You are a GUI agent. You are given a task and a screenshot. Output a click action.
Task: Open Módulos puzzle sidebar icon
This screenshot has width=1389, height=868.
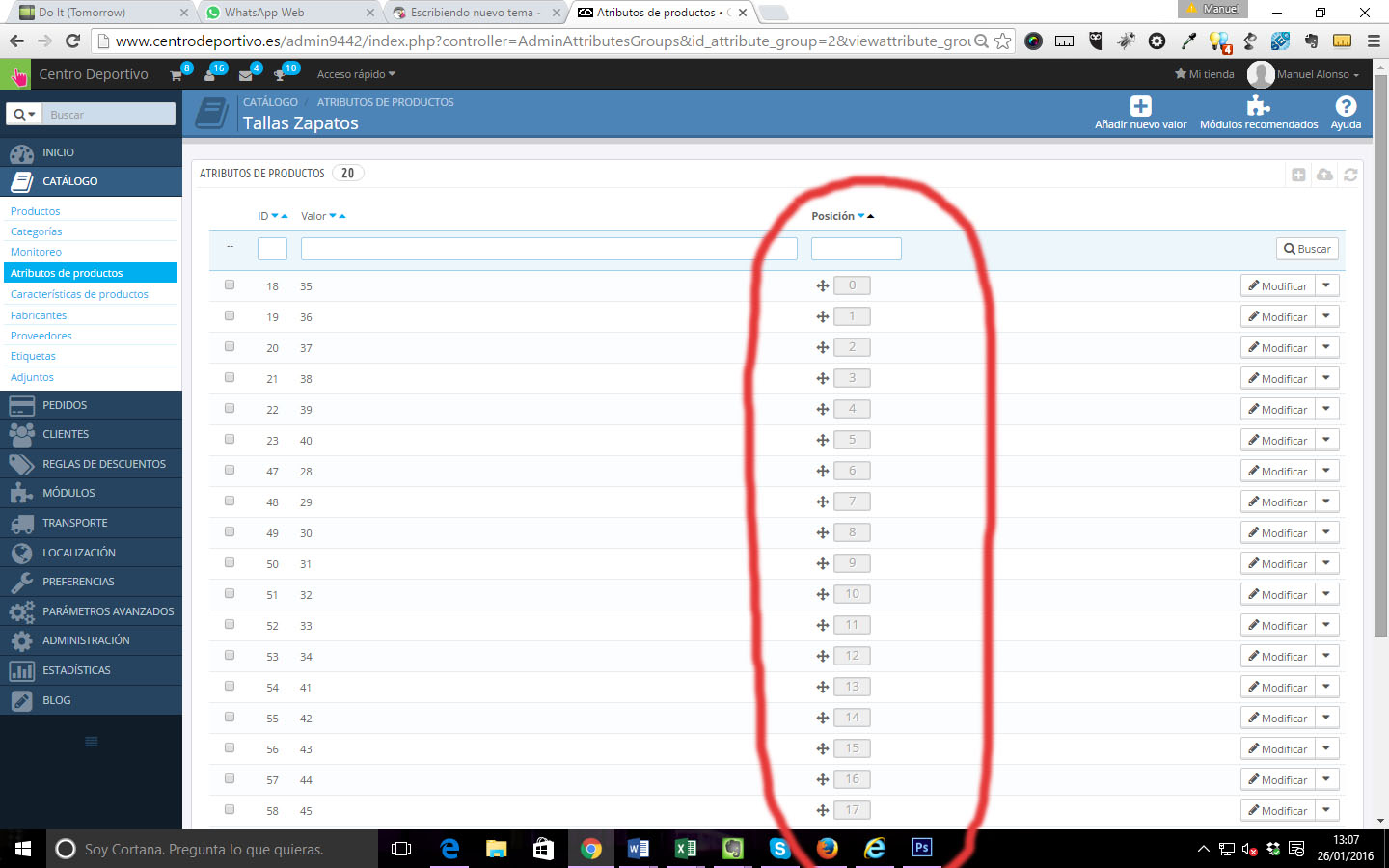pos(21,493)
